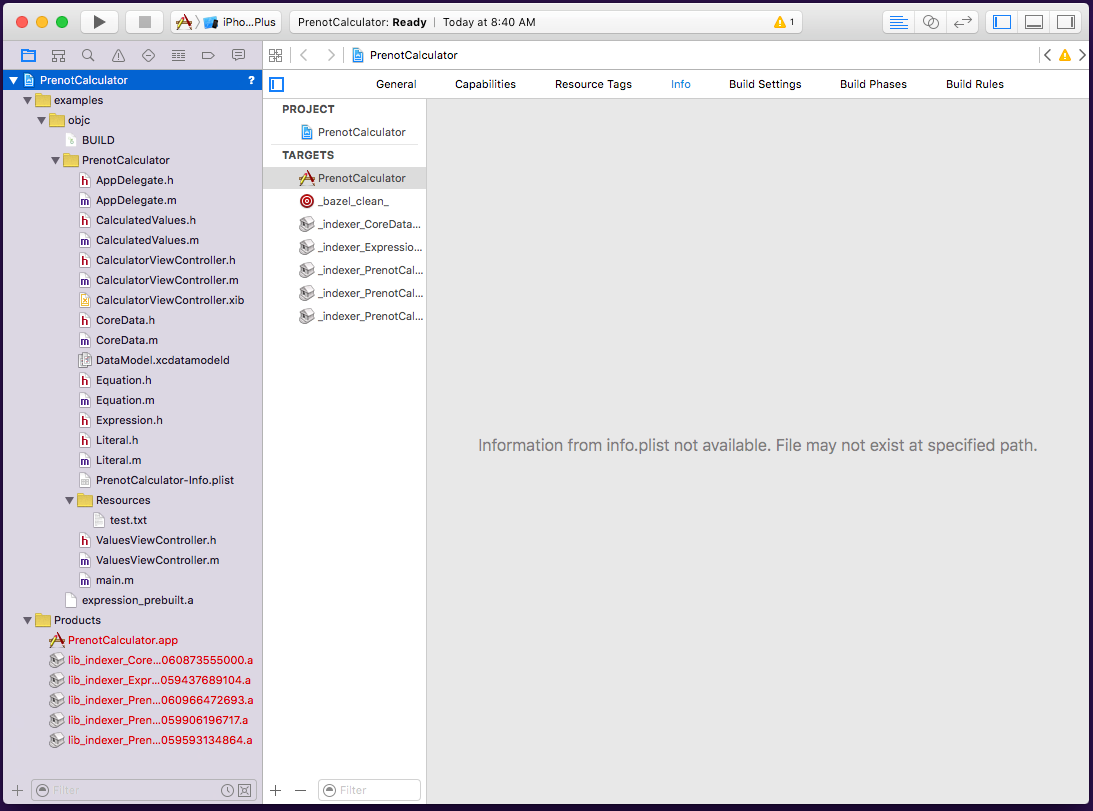Select the PrenotCalculator target

345,178
